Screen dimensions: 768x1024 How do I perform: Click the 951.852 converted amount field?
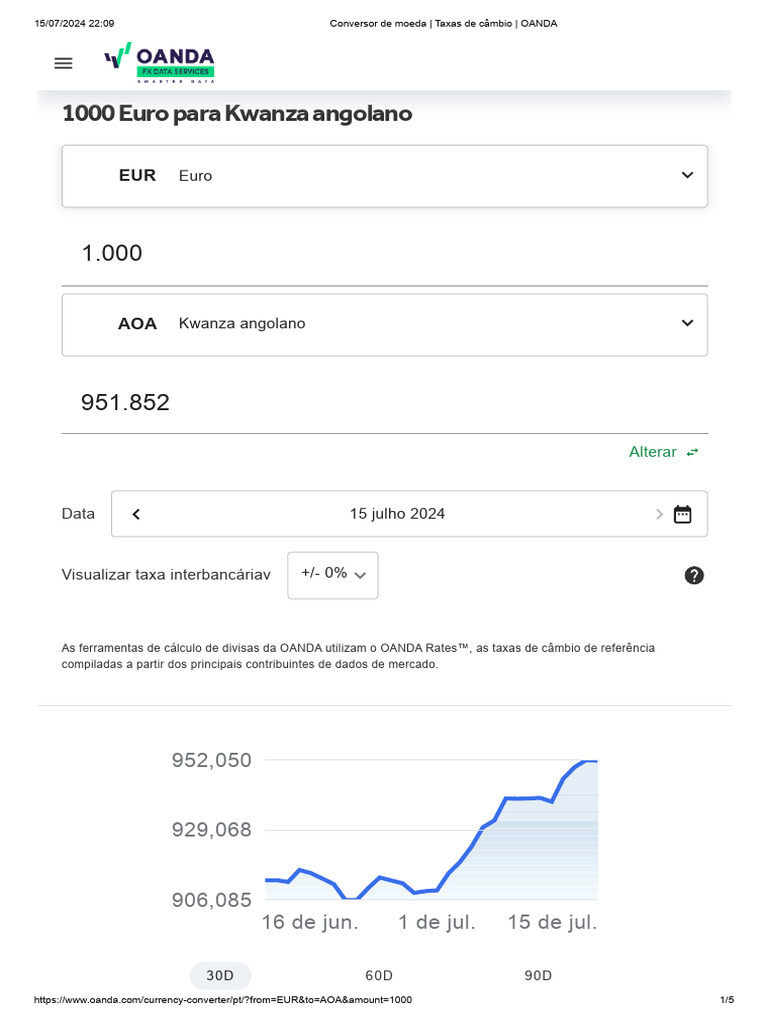tap(384, 403)
